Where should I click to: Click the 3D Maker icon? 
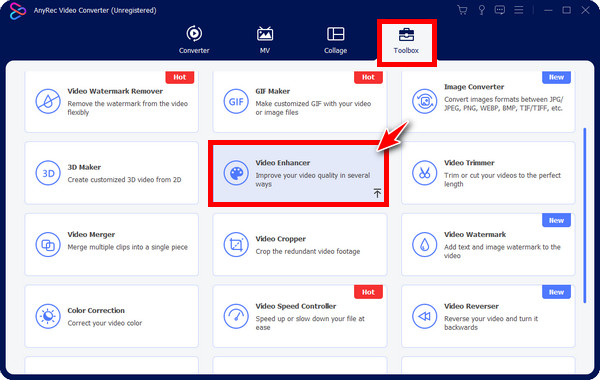(48, 173)
